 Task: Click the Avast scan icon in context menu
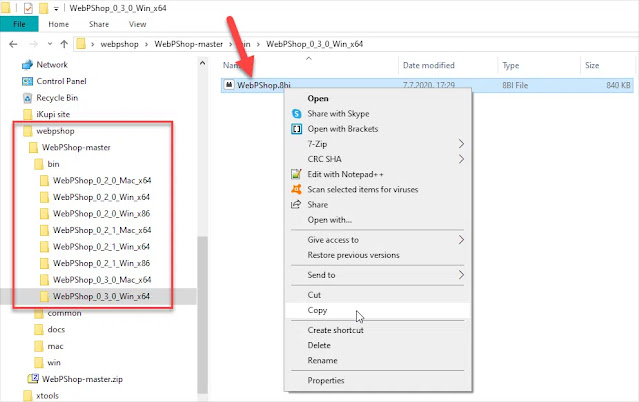(x=296, y=189)
